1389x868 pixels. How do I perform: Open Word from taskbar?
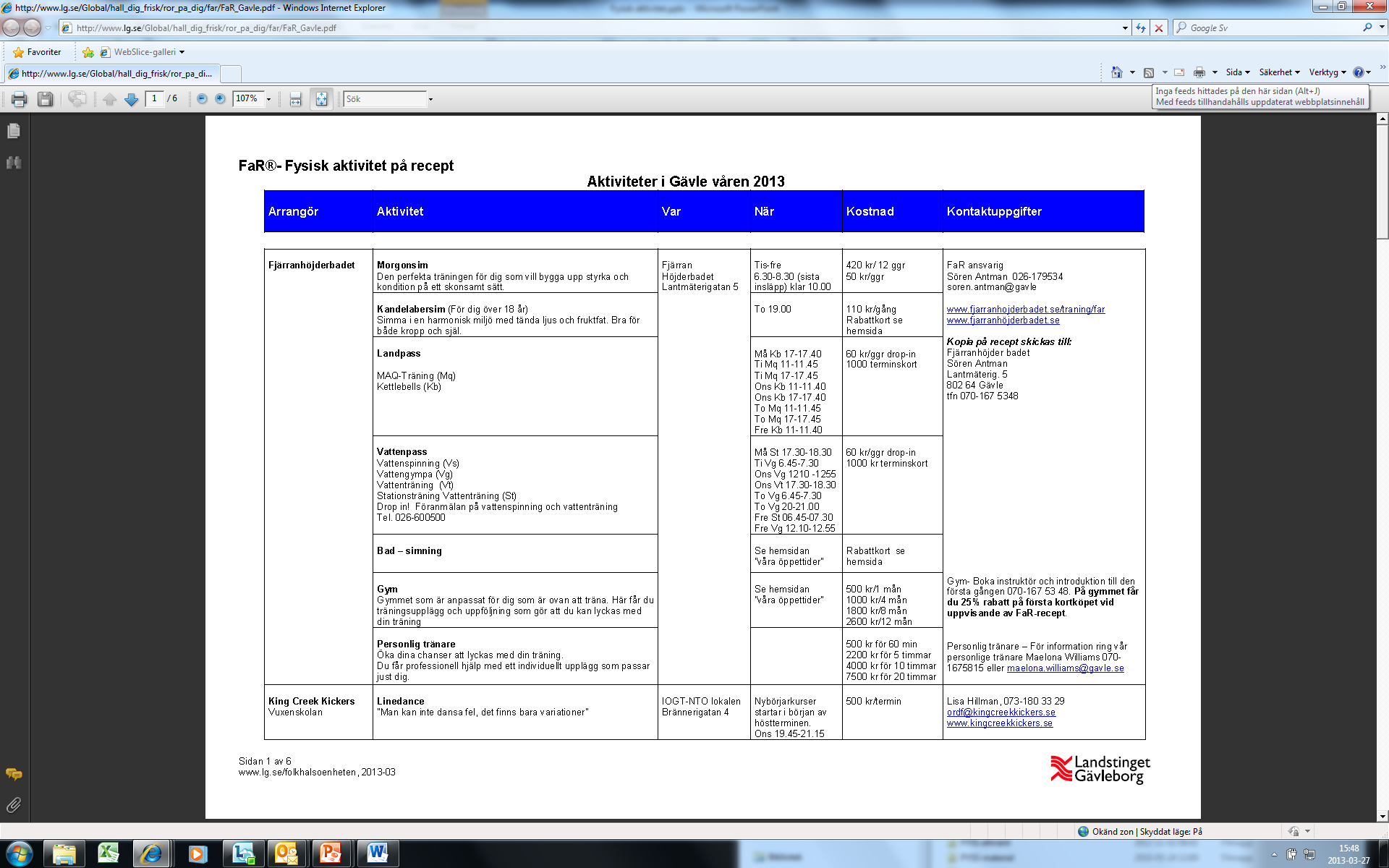pos(376,854)
